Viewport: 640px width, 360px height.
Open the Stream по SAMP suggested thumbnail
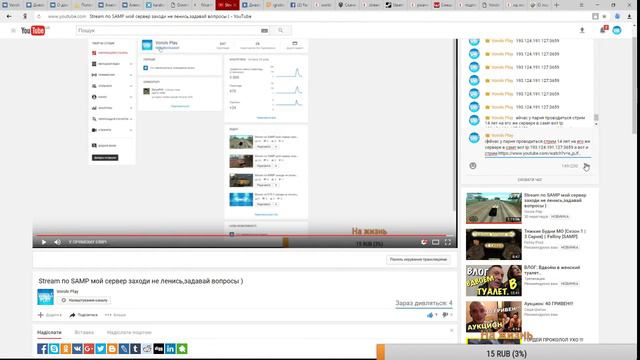click(494, 208)
